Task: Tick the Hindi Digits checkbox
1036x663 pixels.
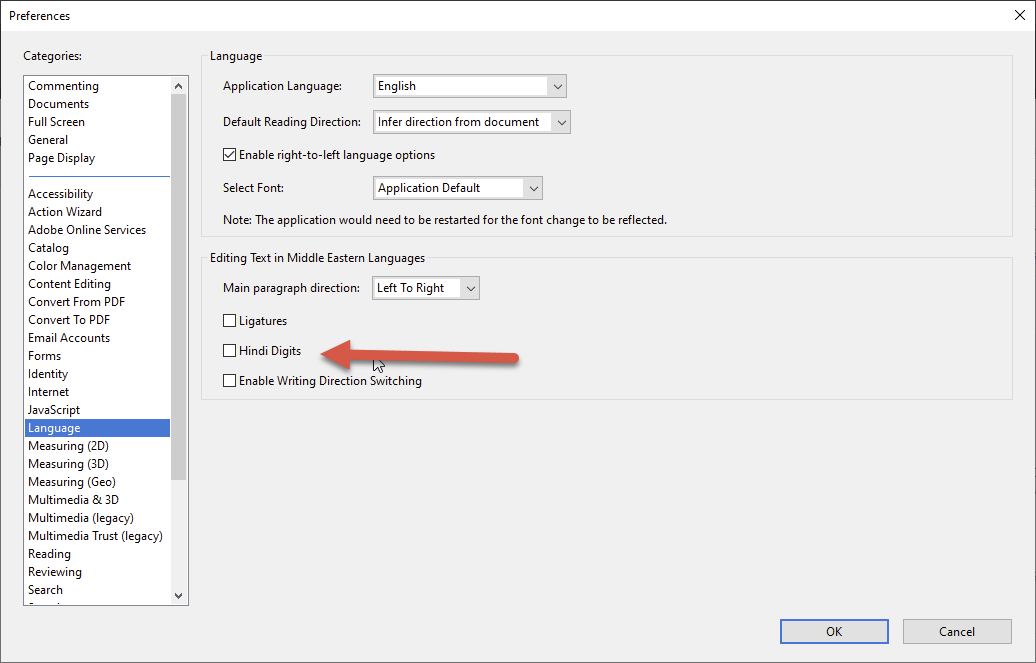Action: click(230, 351)
